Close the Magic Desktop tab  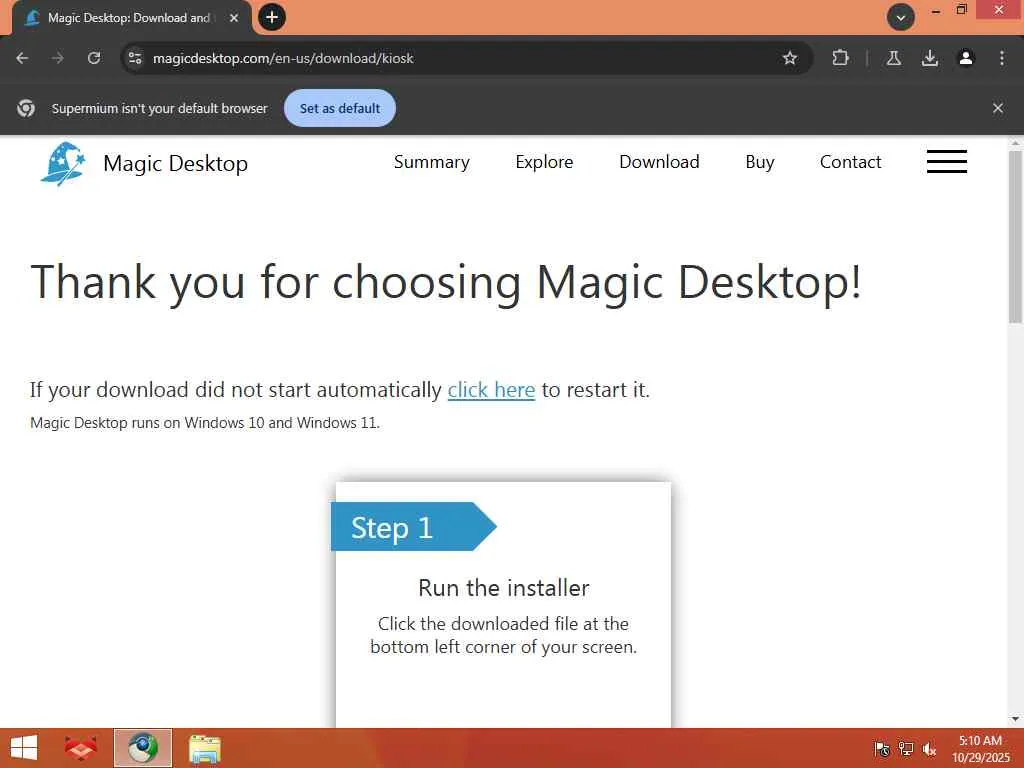coord(234,18)
